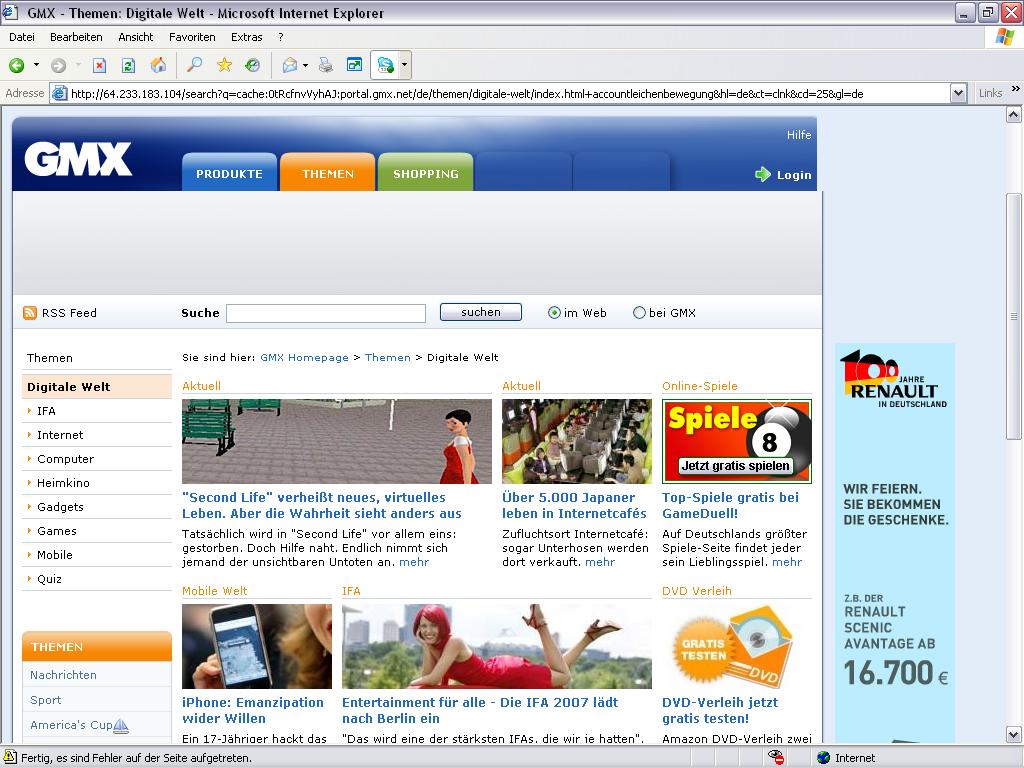Open the Games sidebar item

[57, 531]
